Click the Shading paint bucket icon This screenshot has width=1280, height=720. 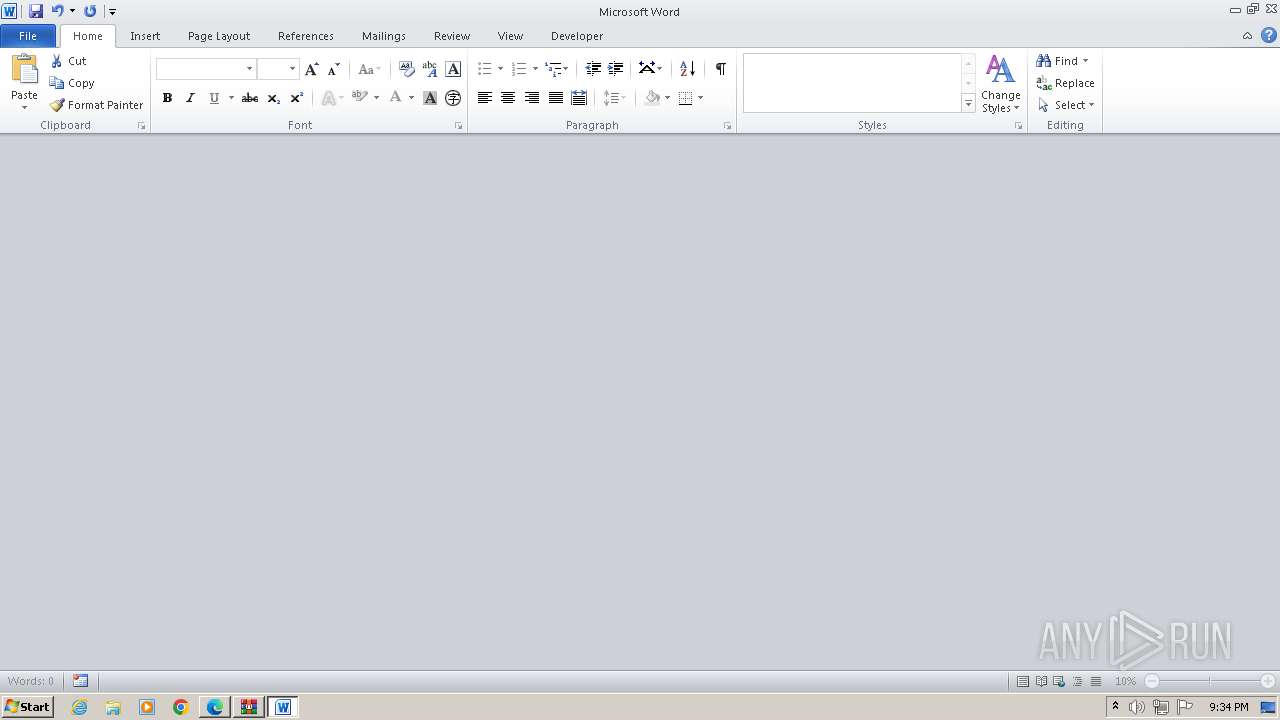[x=652, y=98]
